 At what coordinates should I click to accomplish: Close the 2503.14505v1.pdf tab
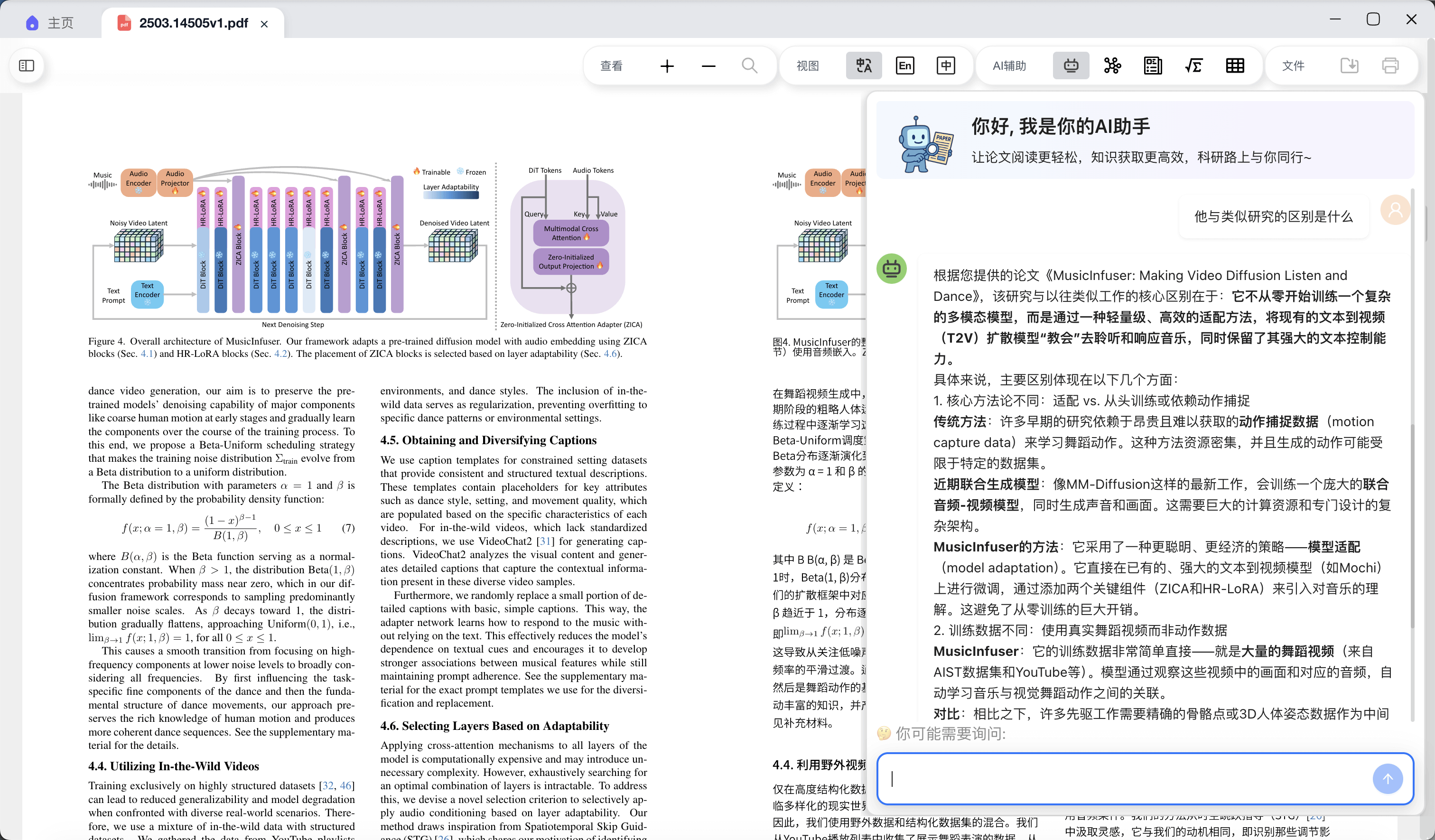click(264, 24)
